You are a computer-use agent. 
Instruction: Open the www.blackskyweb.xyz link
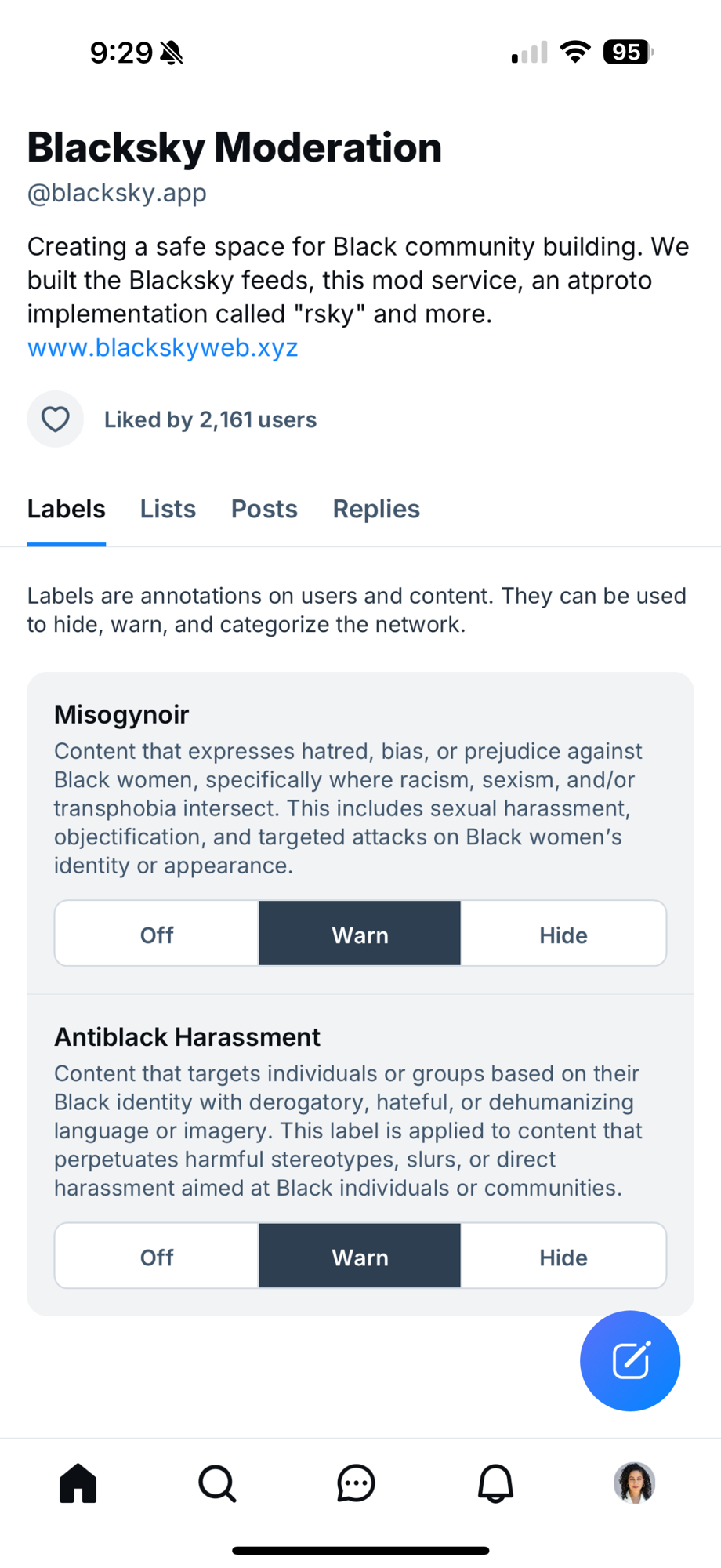coord(163,347)
